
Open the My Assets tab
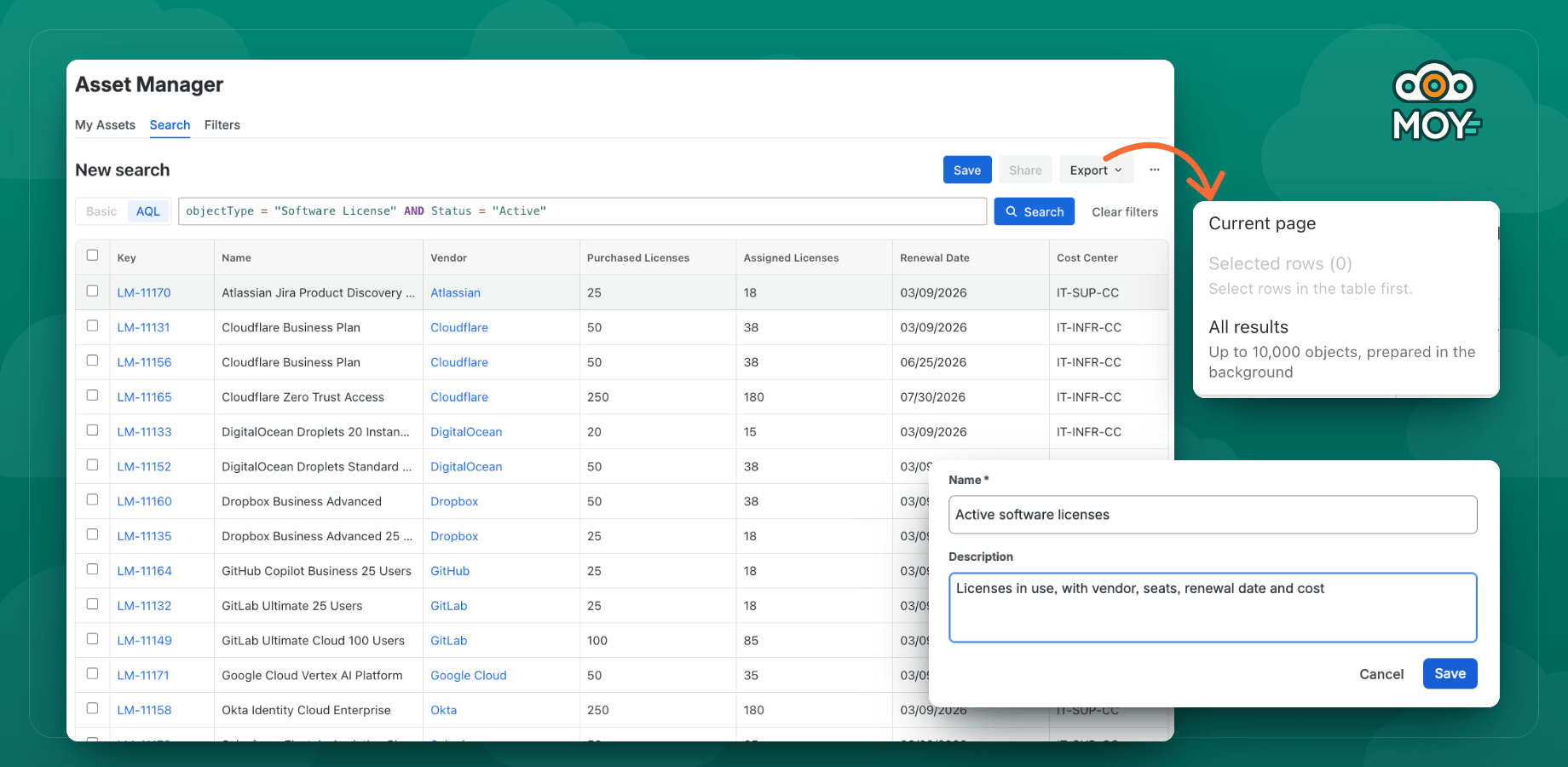105,125
